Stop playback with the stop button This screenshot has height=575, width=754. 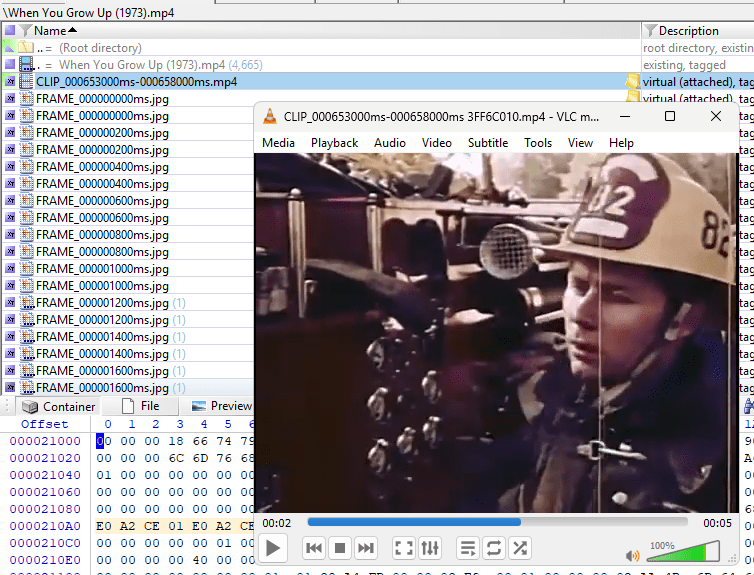point(339,548)
